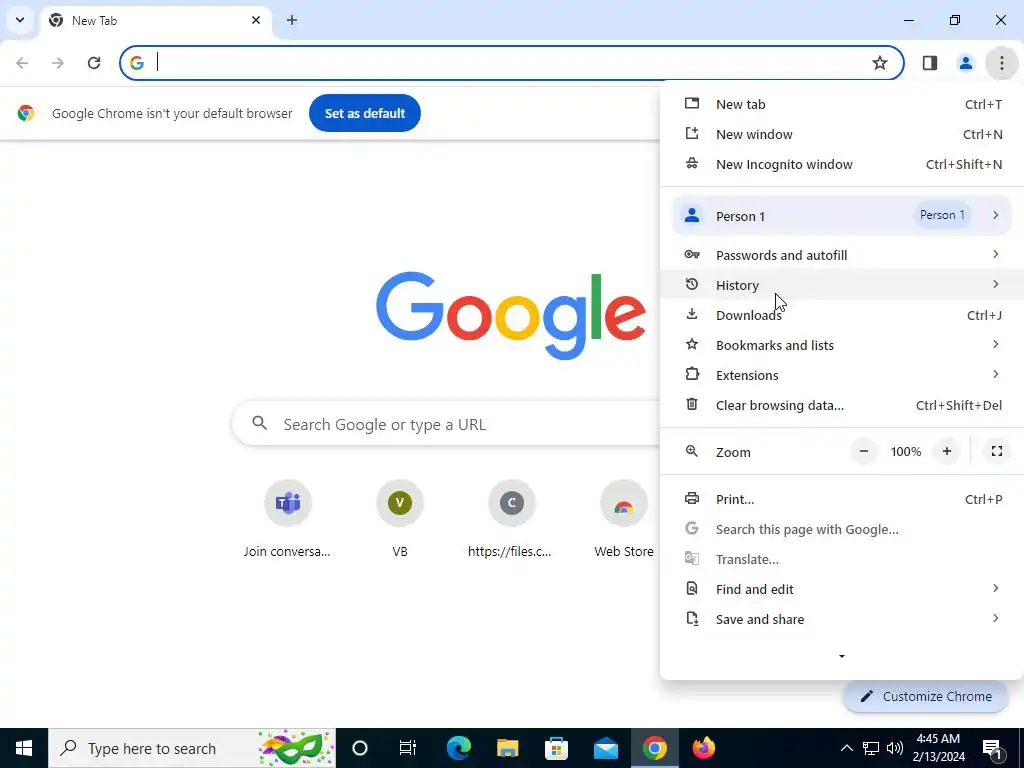Choose Clear browsing data

tap(842, 406)
